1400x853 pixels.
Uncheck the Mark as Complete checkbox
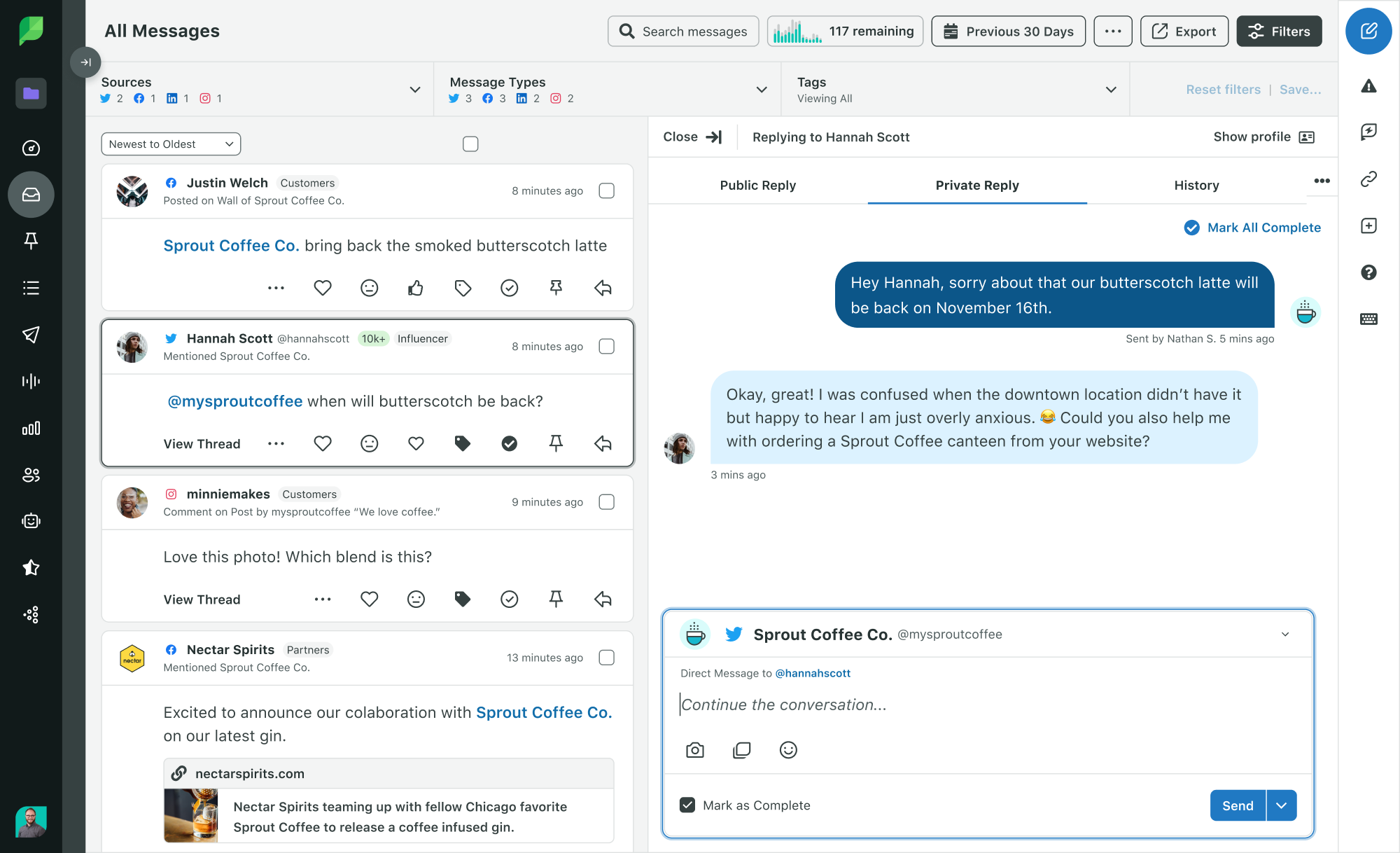point(687,805)
